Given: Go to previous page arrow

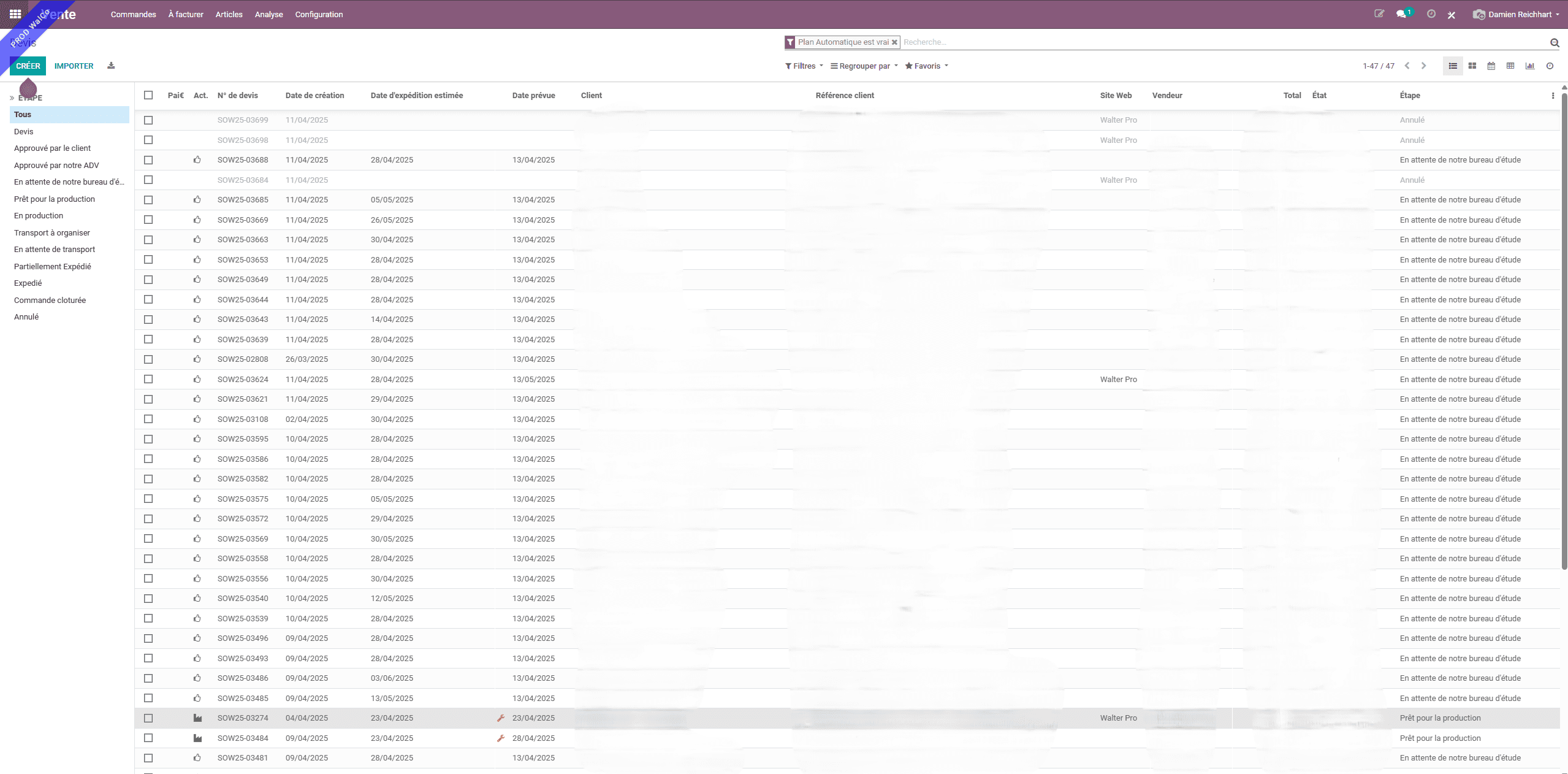Looking at the screenshot, I should pos(1407,66).
